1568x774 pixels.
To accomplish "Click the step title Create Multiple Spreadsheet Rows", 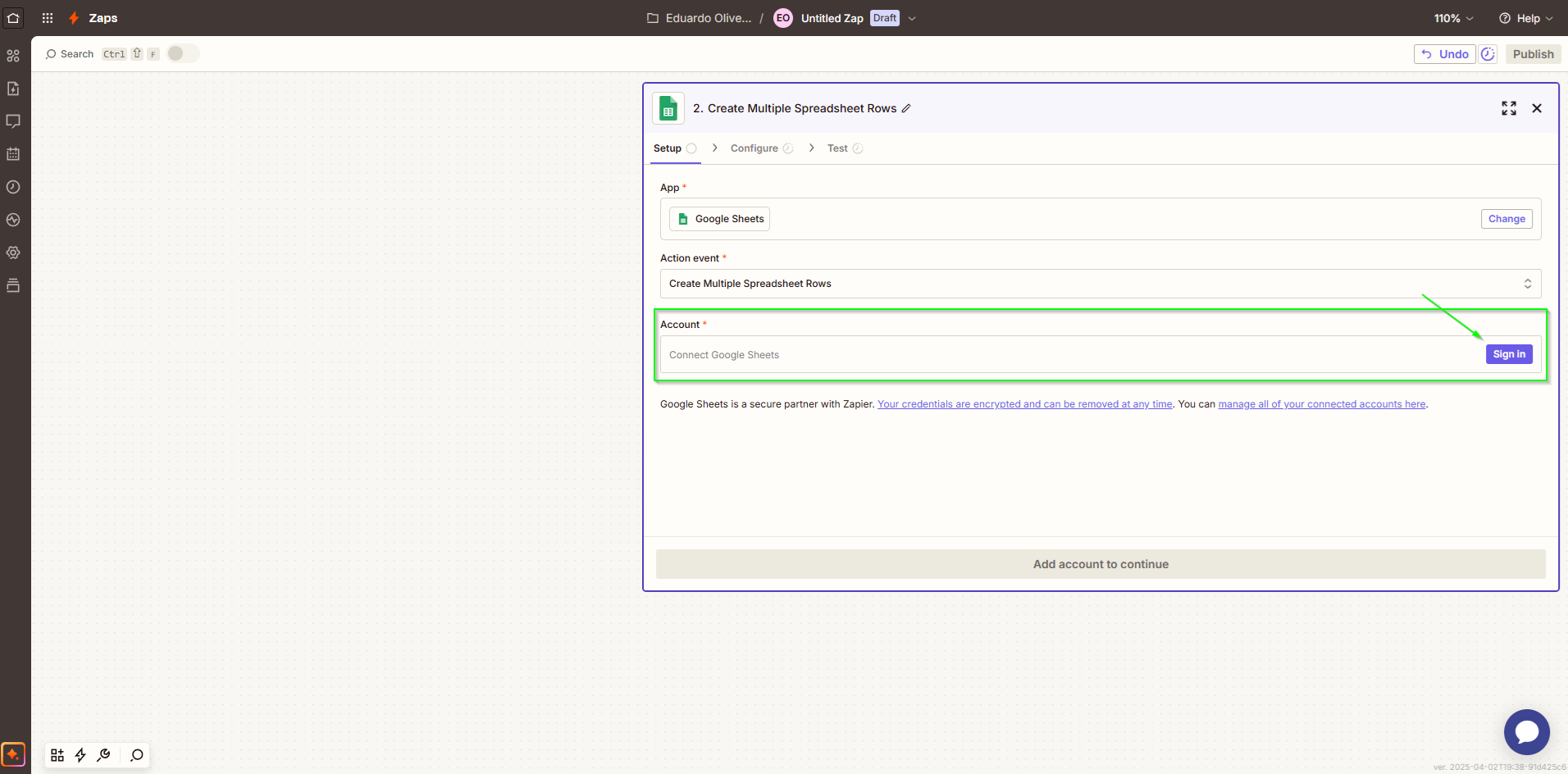I will pos(802,108).
